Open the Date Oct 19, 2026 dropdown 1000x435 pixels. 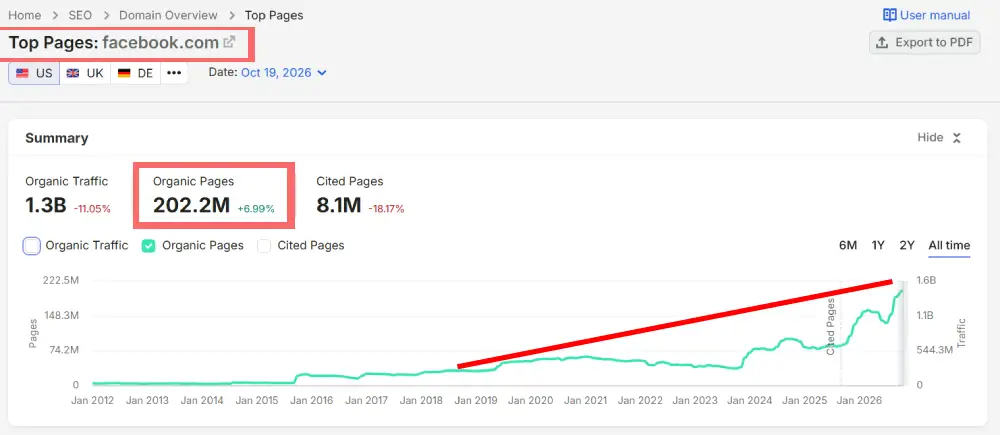[x=284, y=73]
